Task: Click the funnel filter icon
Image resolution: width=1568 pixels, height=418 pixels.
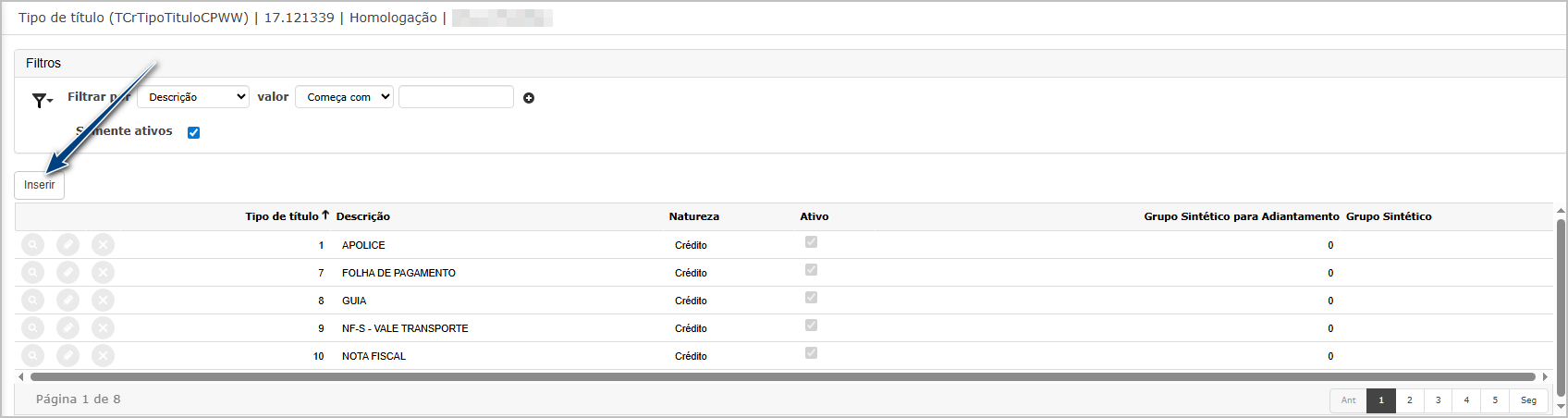Action: [41, 100]
